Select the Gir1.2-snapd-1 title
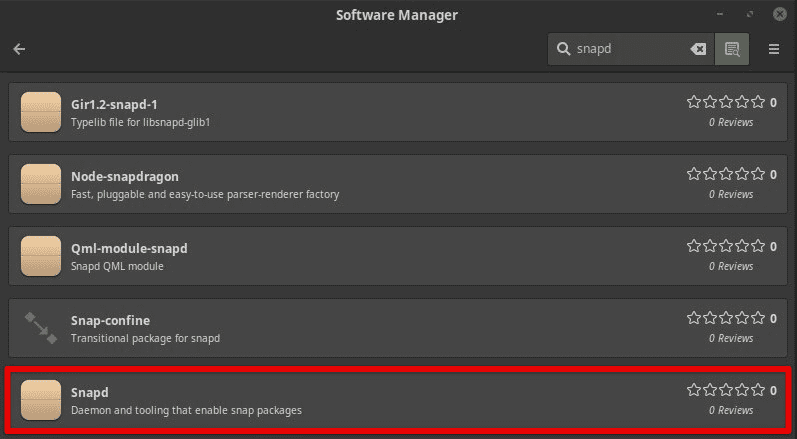The width and height of the screenshot is (797, 439). (x=114, y=105)
